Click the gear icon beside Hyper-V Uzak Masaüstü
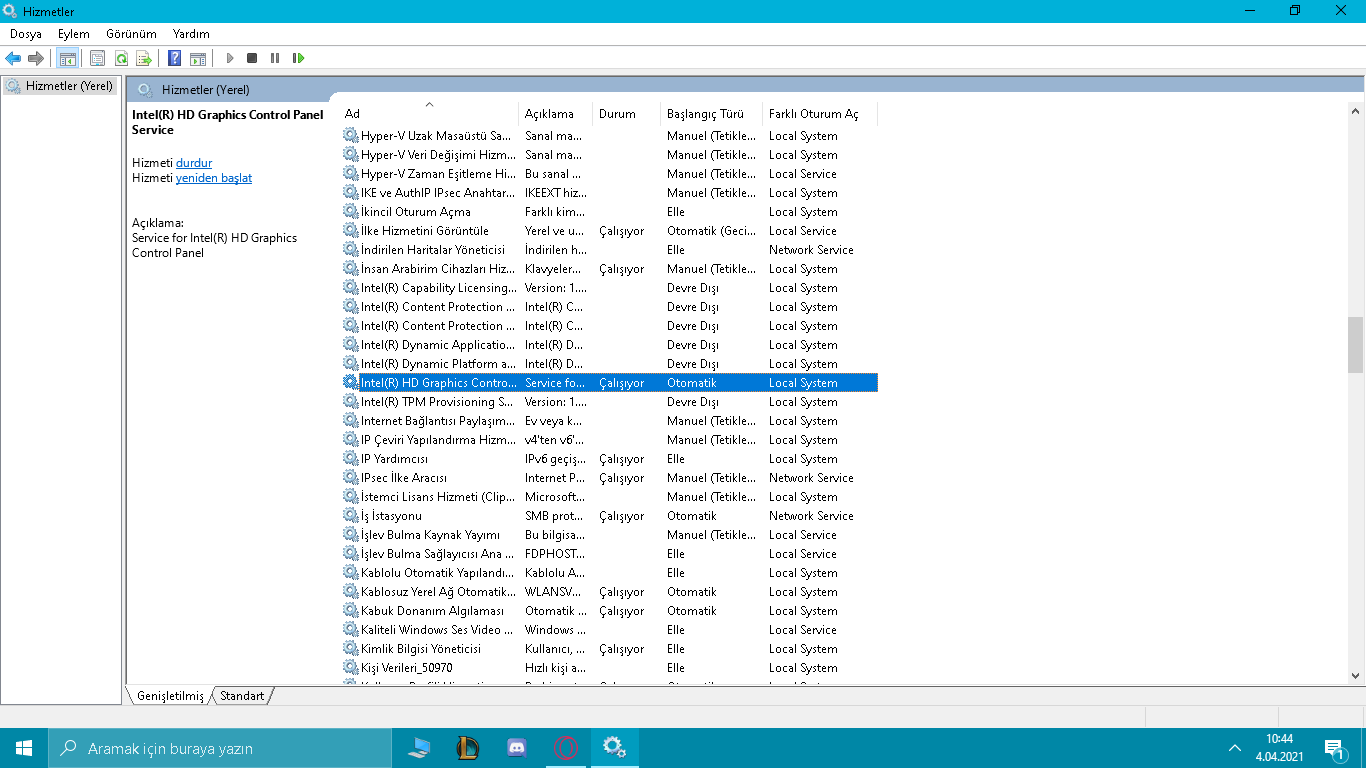Screen dimensions: 1366x768 [351, 136]
